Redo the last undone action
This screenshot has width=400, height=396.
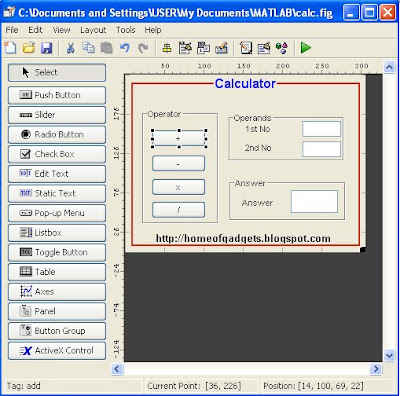(143, 48)
